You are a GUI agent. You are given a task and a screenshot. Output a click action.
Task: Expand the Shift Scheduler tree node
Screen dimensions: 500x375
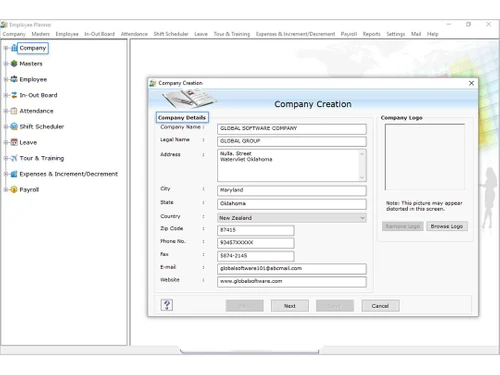[6, 126]
